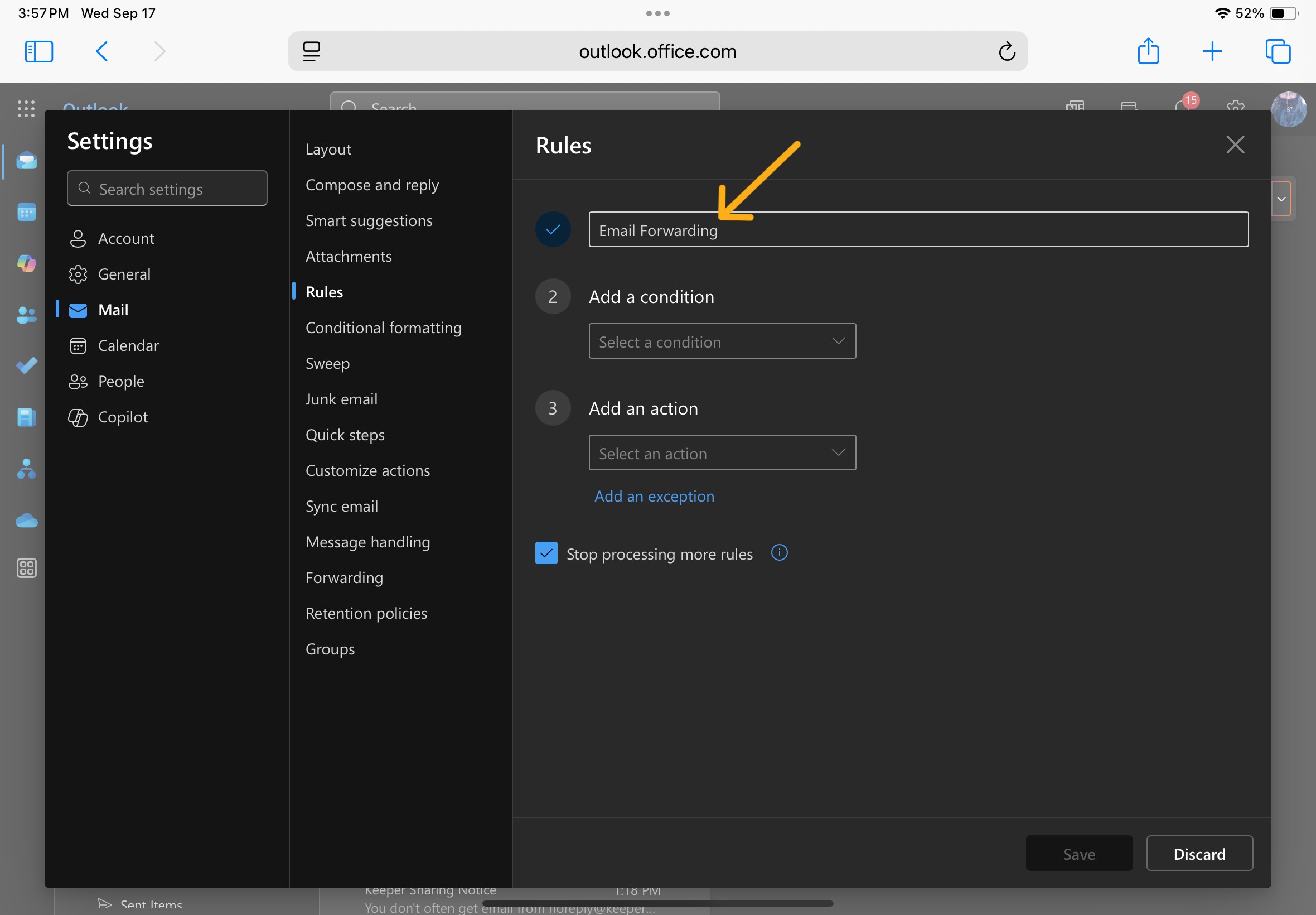Launch Copilot from the left sidebar
Screen dimensions: 1316x915
26,264
